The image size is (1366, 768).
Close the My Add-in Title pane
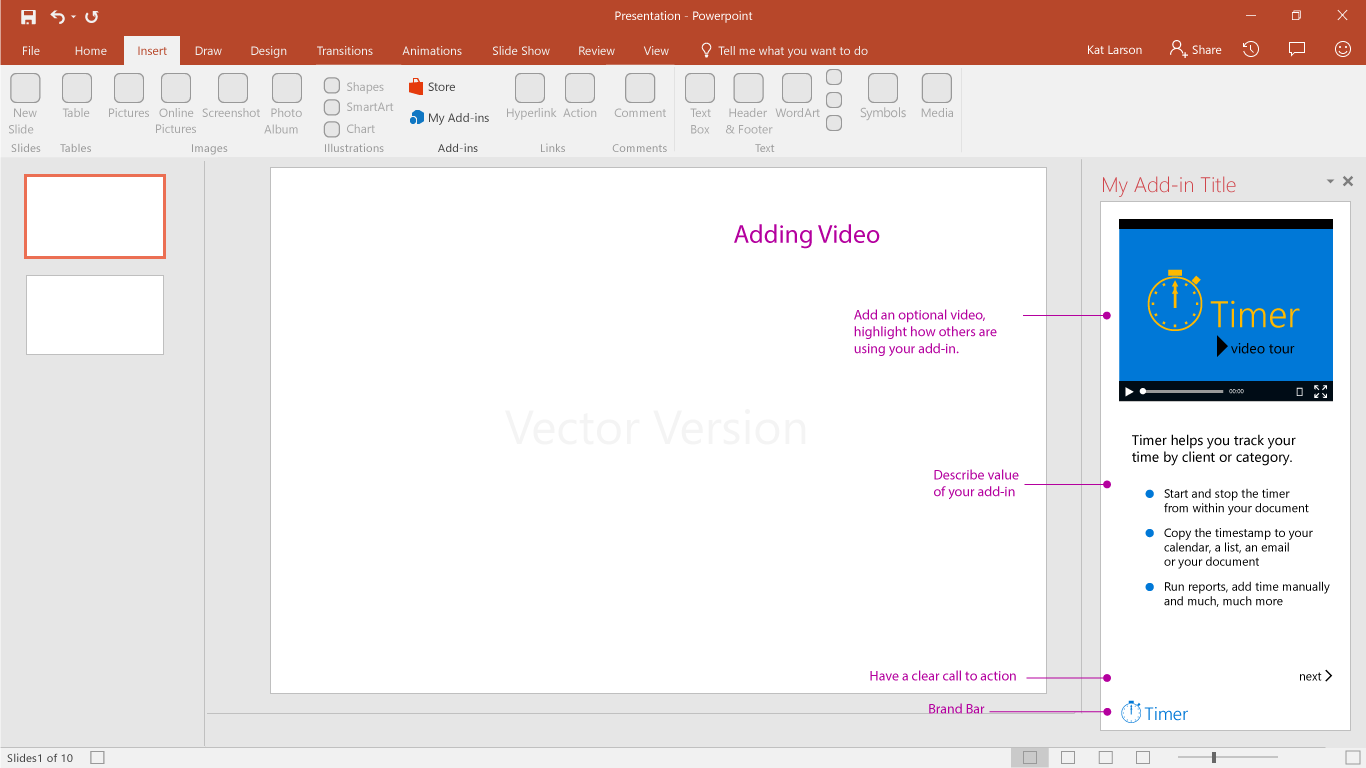click(x=1348, y=181)
